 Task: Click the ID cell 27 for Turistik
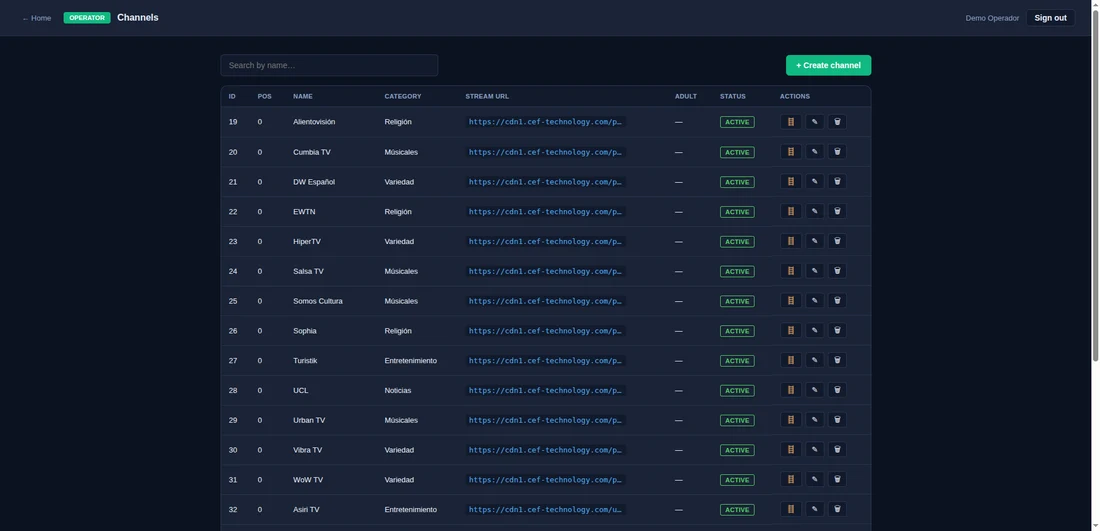coord(233,361)
